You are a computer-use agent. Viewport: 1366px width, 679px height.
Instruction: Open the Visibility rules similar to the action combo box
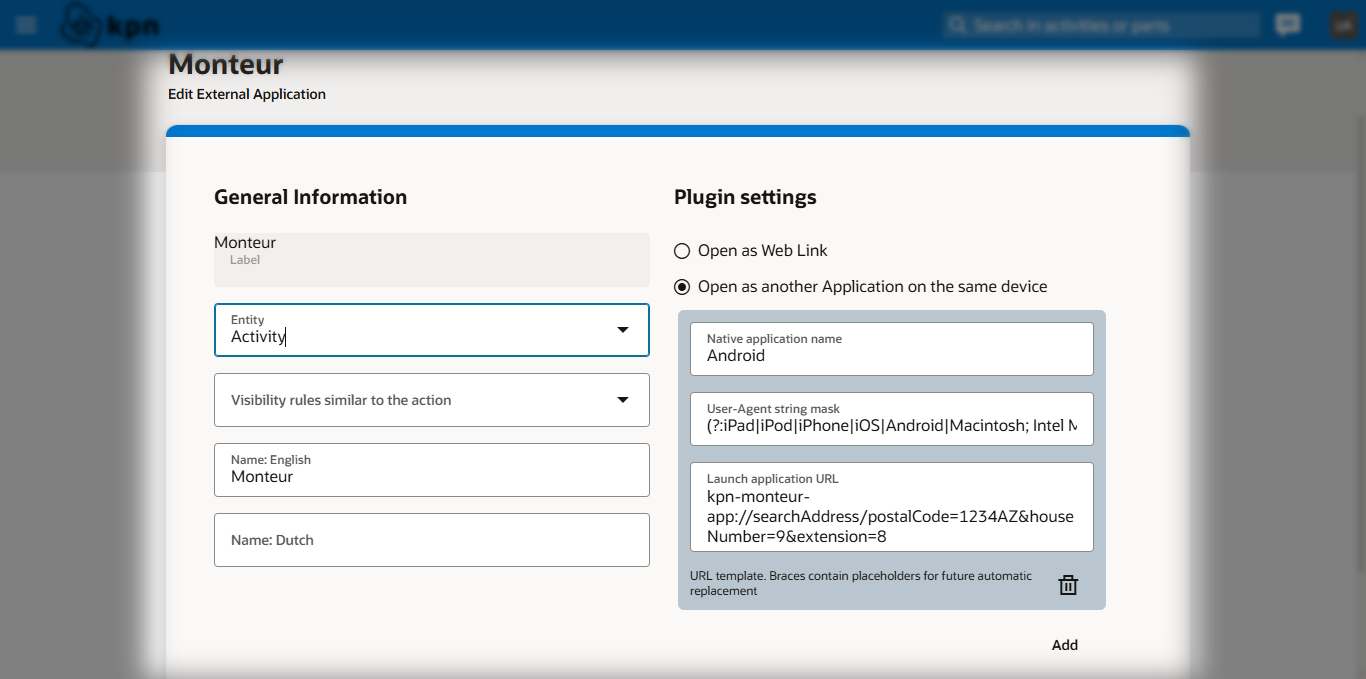[x=432, y=400]
